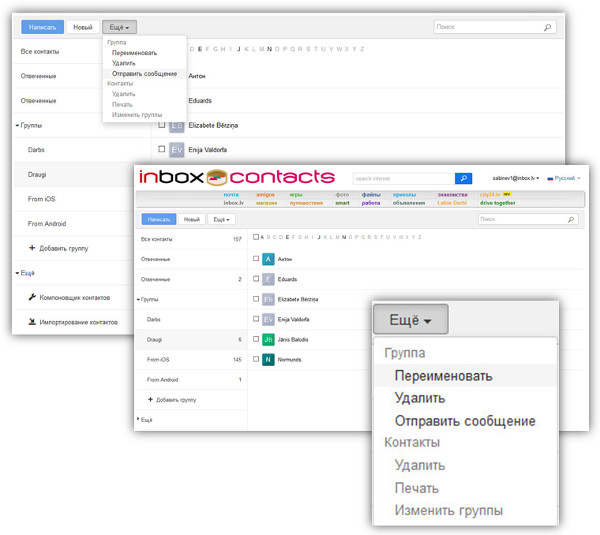Click the wrench icon next to Компоновщик контактов
600x535 pixels.
[32, 297]
